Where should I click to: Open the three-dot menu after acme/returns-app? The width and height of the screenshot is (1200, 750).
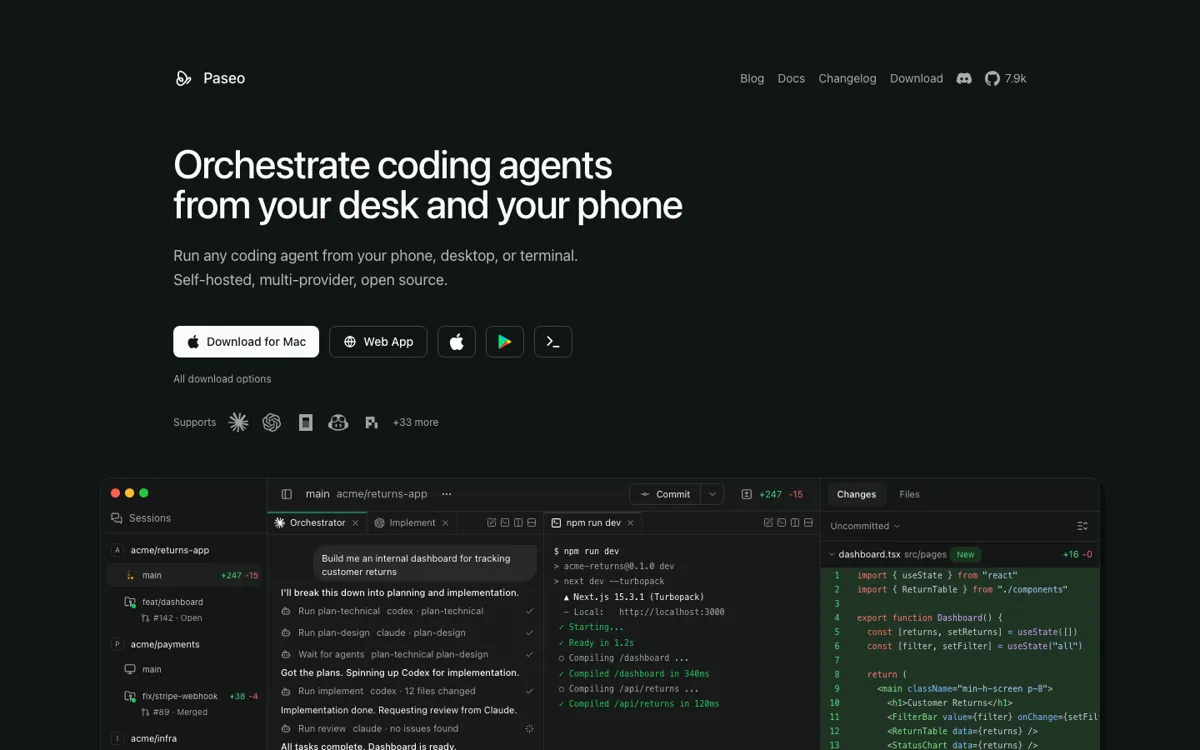447,494
